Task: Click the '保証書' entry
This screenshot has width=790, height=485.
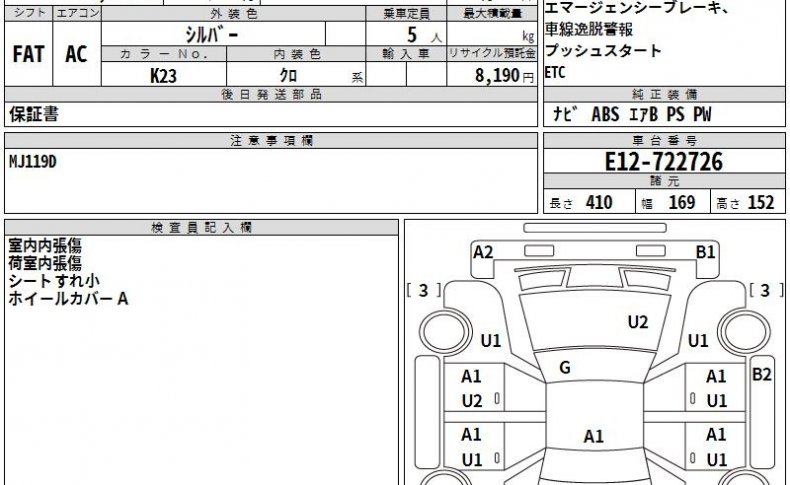Action: click(34, 114)
